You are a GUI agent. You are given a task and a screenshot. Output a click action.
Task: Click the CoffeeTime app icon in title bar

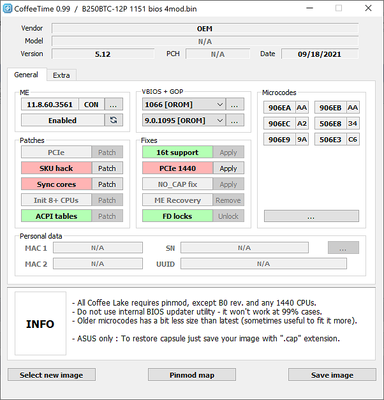tap(7, 8)
